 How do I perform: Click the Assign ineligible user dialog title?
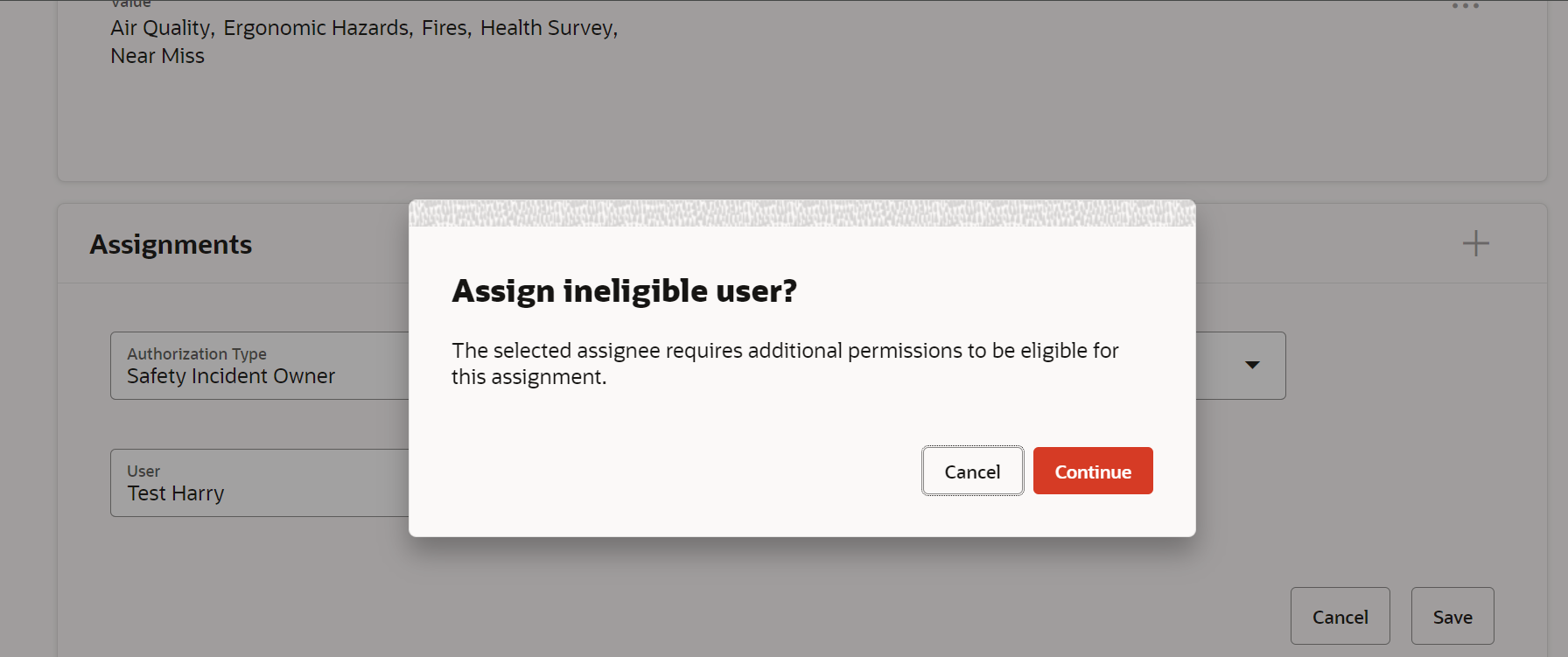coord(624,290)
